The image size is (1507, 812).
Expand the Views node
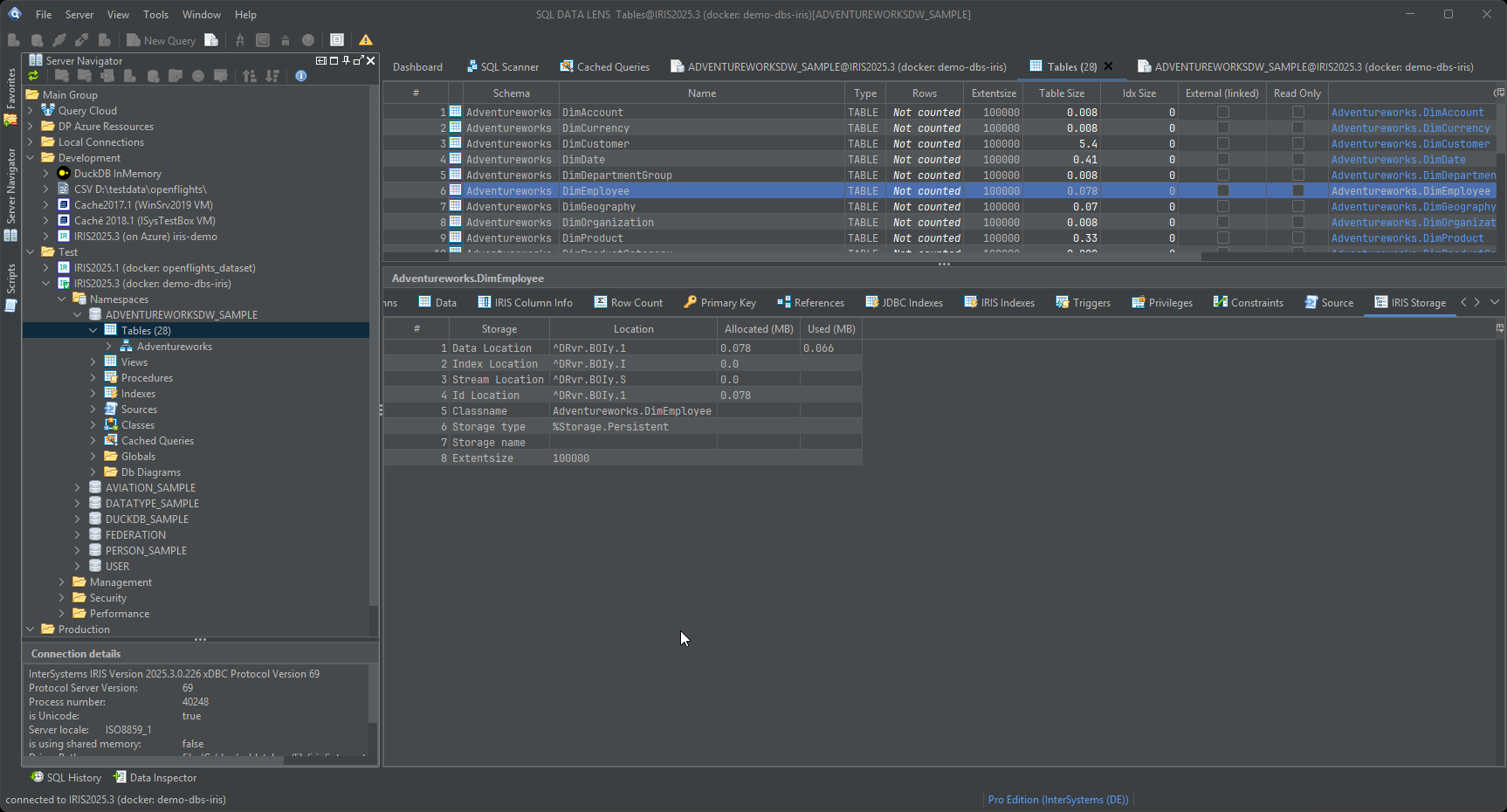[93, 362]
